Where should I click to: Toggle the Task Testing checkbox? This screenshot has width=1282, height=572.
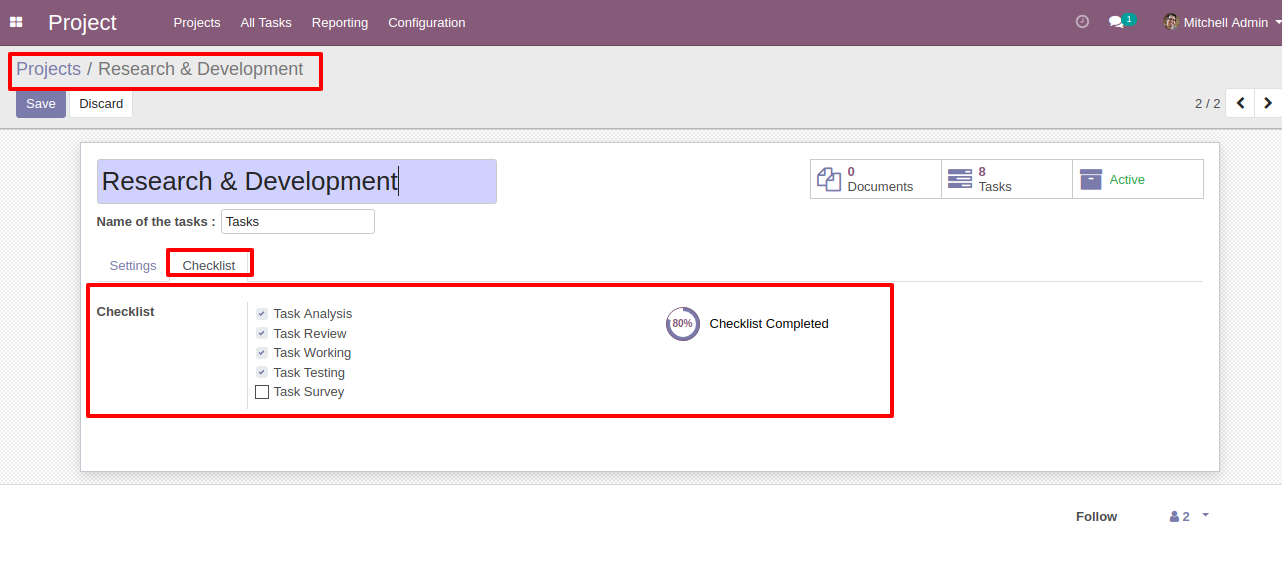261,372
